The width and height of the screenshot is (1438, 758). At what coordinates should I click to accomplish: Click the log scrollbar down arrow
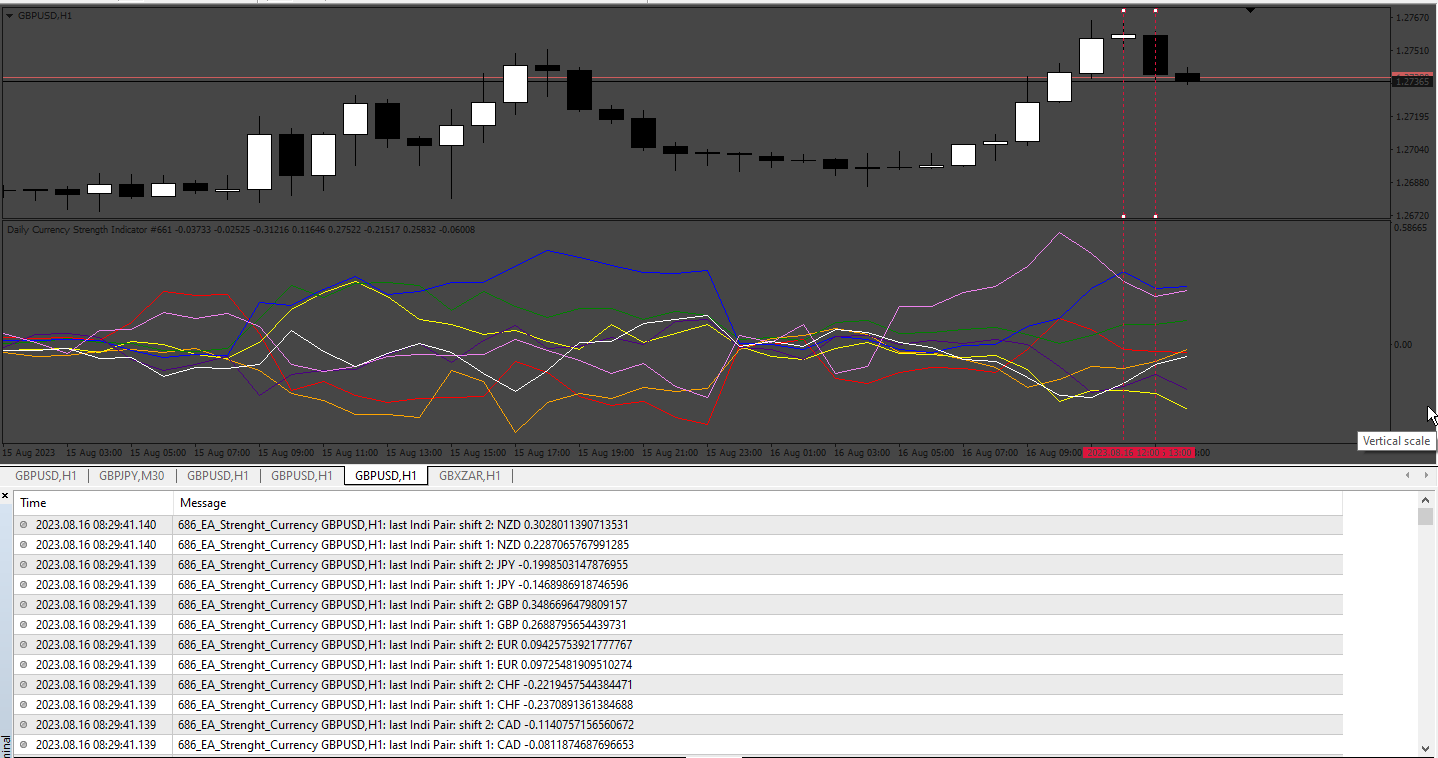(1425, 747)
